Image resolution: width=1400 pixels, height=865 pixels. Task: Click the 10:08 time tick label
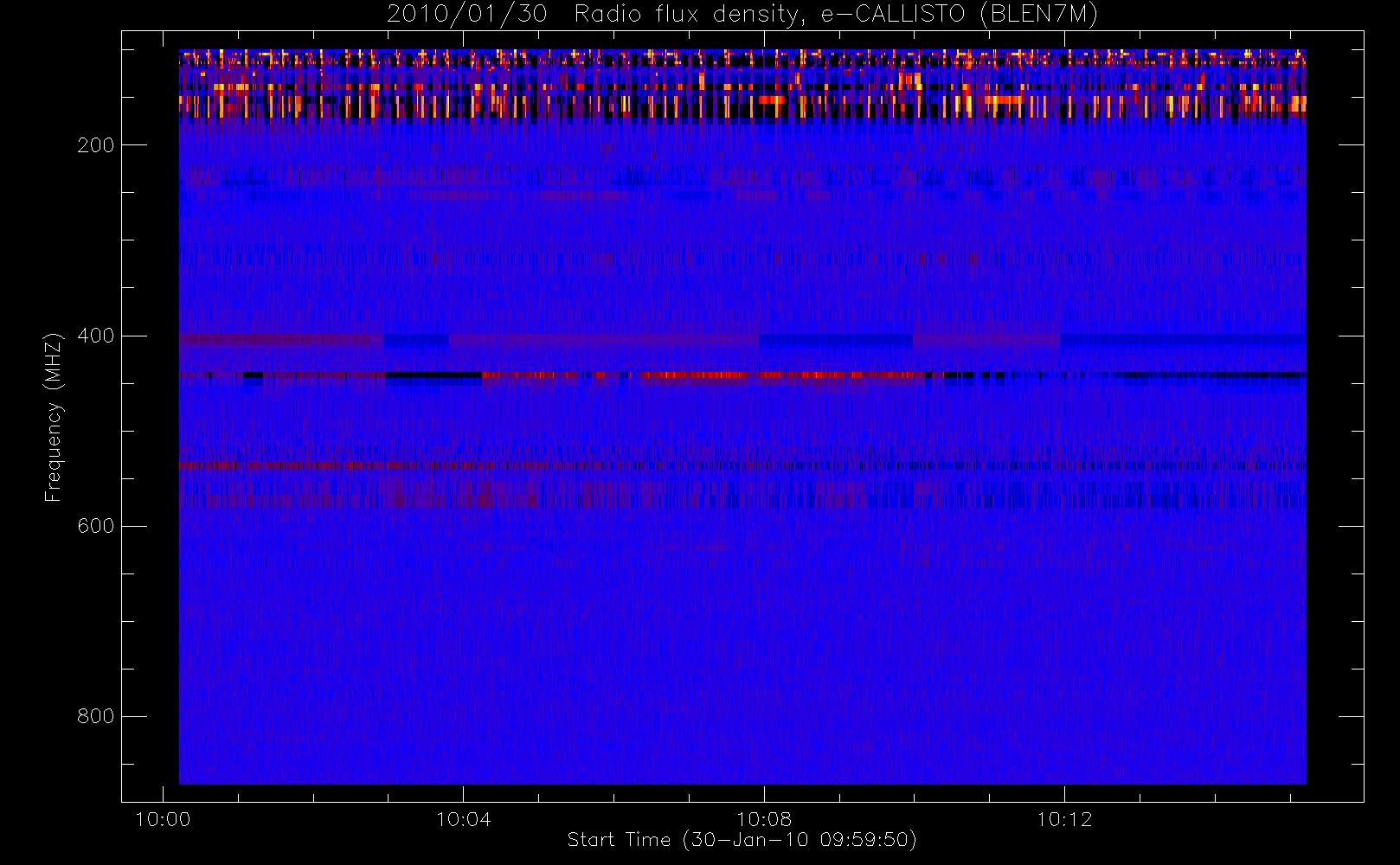[764, 819]
